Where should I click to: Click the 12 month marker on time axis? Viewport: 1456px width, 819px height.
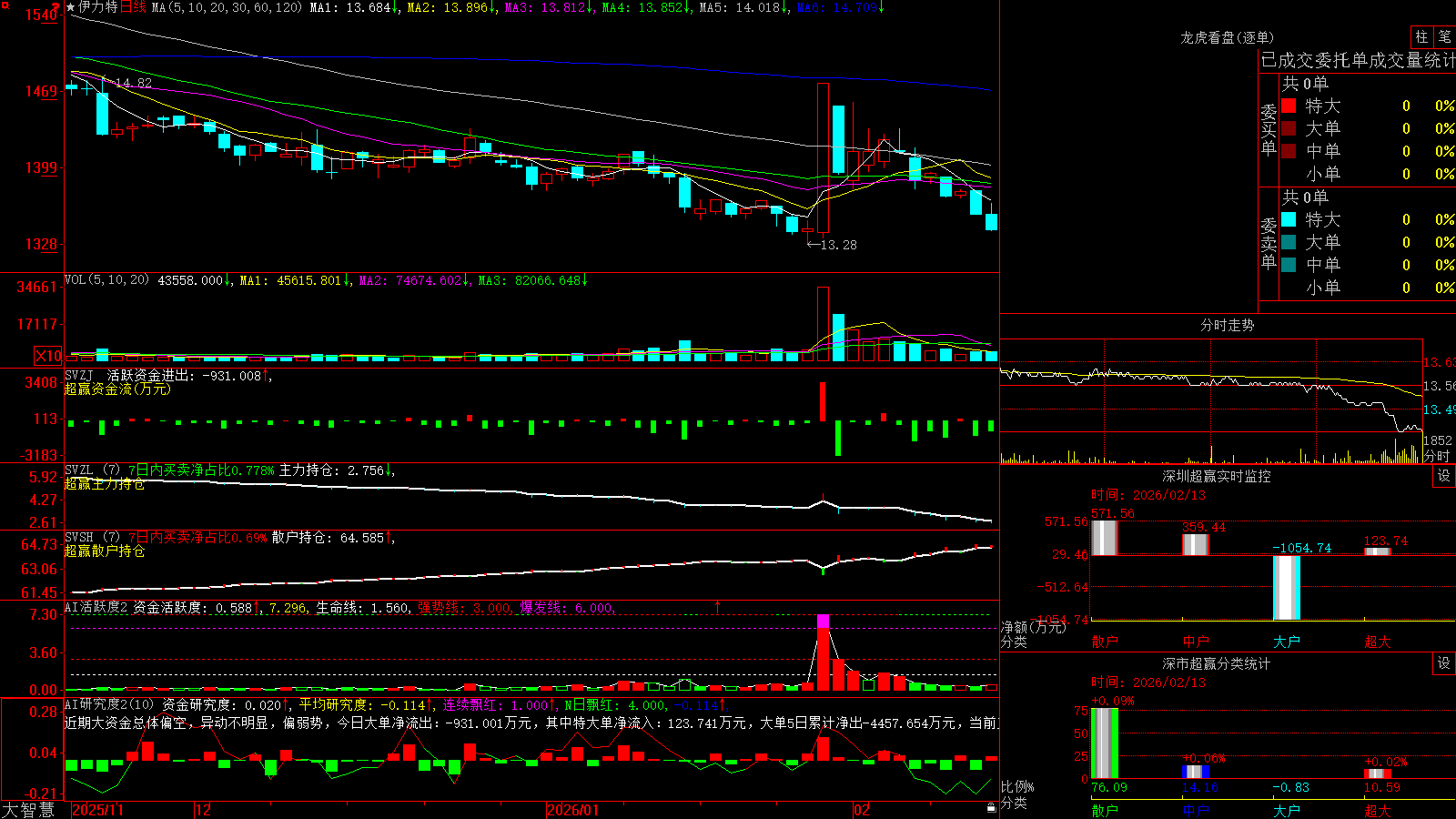tap(204, 810)
